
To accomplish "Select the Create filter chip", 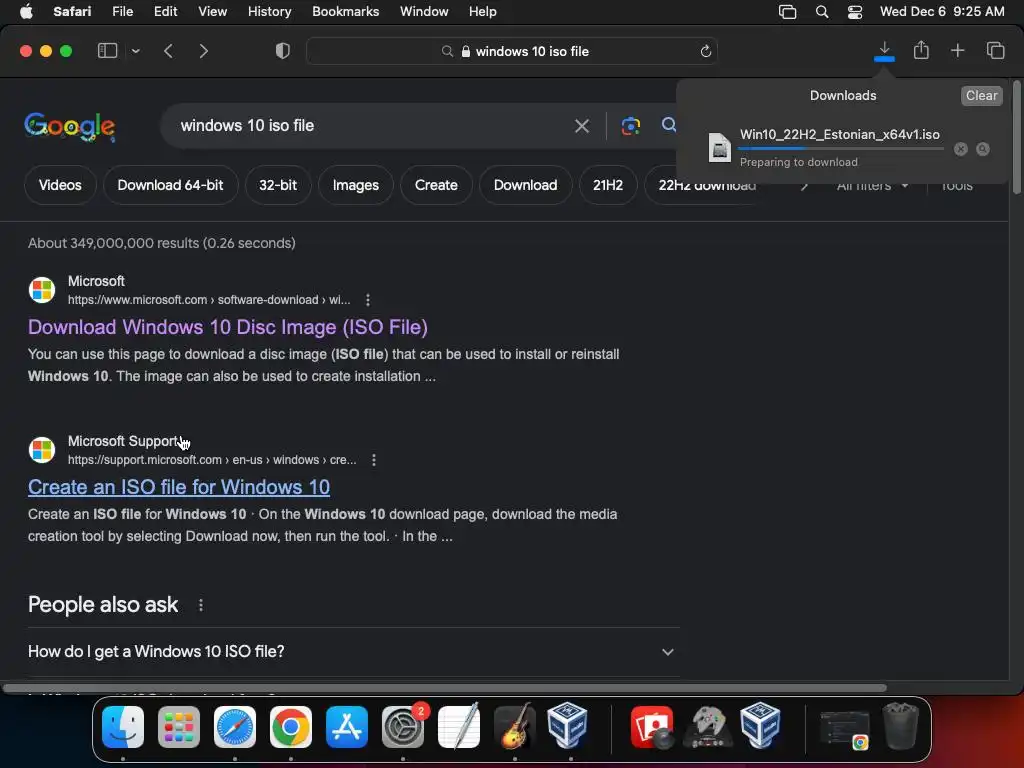I will [436, 185].
